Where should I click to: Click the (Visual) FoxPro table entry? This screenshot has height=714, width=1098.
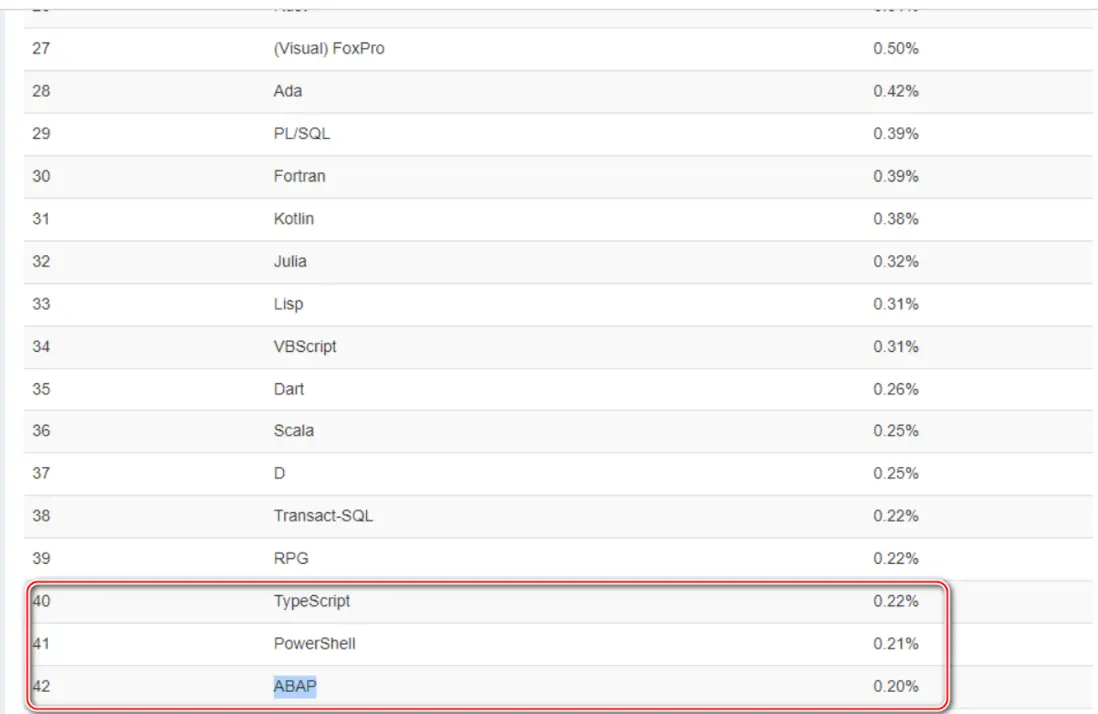coord(328,49)
